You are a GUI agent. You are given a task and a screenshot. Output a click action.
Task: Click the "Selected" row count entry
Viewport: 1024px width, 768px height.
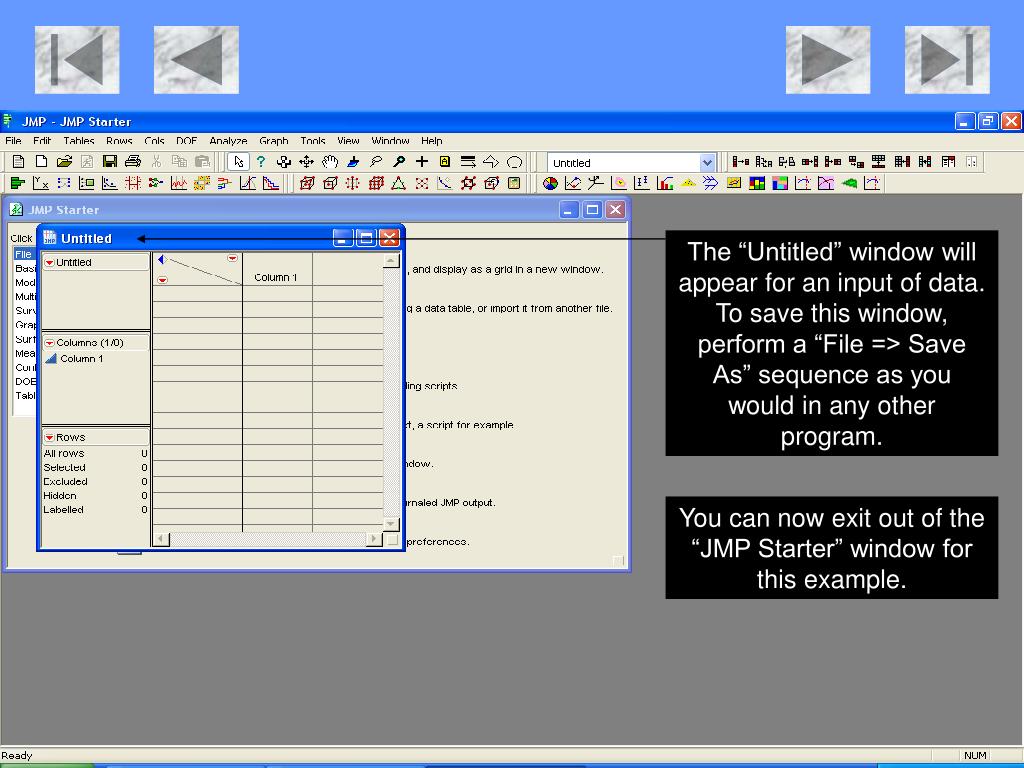pos(64,468)
